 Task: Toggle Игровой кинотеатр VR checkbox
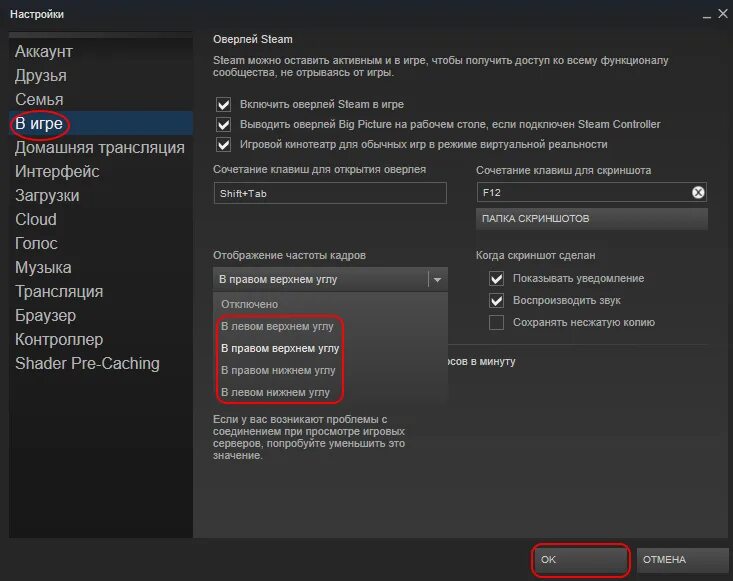(x=223, y=144)
